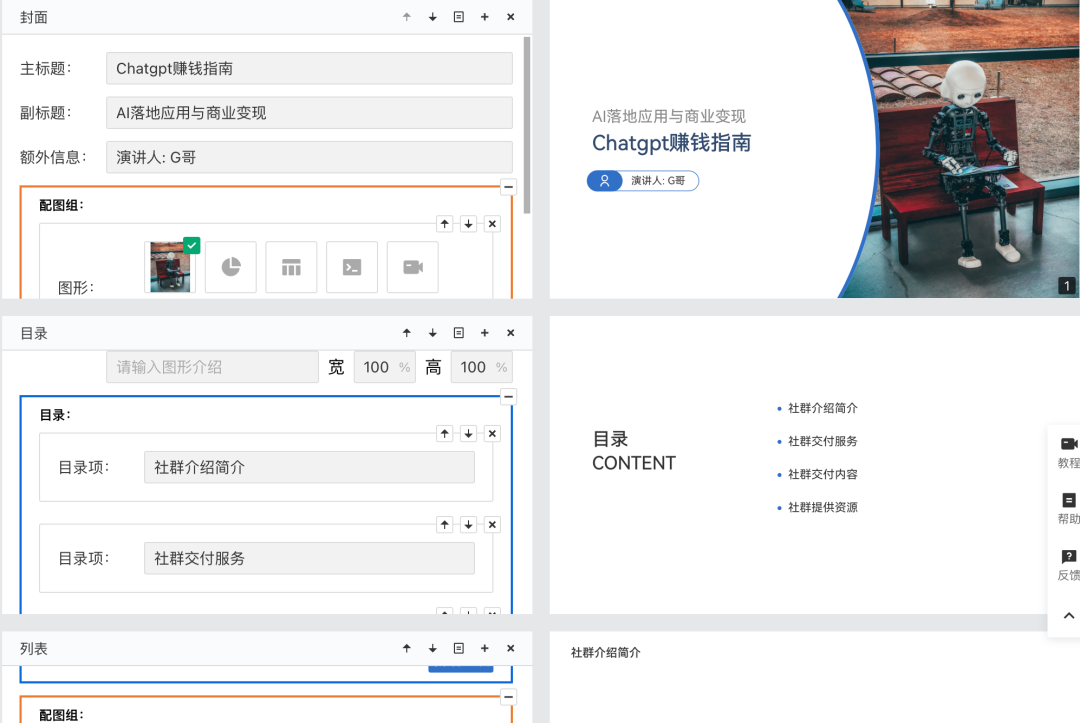Image resolution: width=1080 pixels, height=723 pixels.
Task: Remove the 封面 figure item
Action: [492, 224]
